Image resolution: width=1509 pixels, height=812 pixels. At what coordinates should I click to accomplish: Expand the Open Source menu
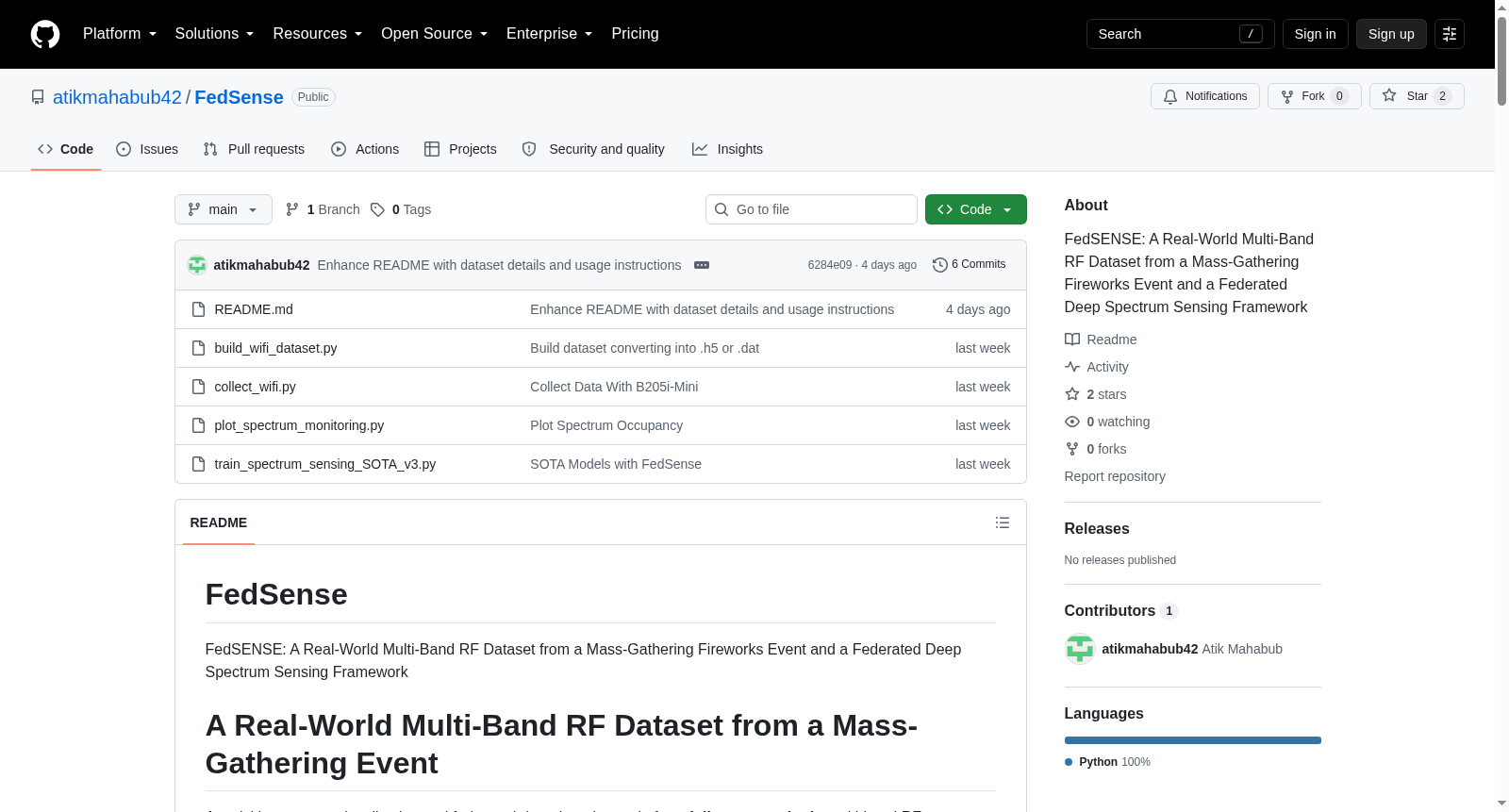click(435, 34)
